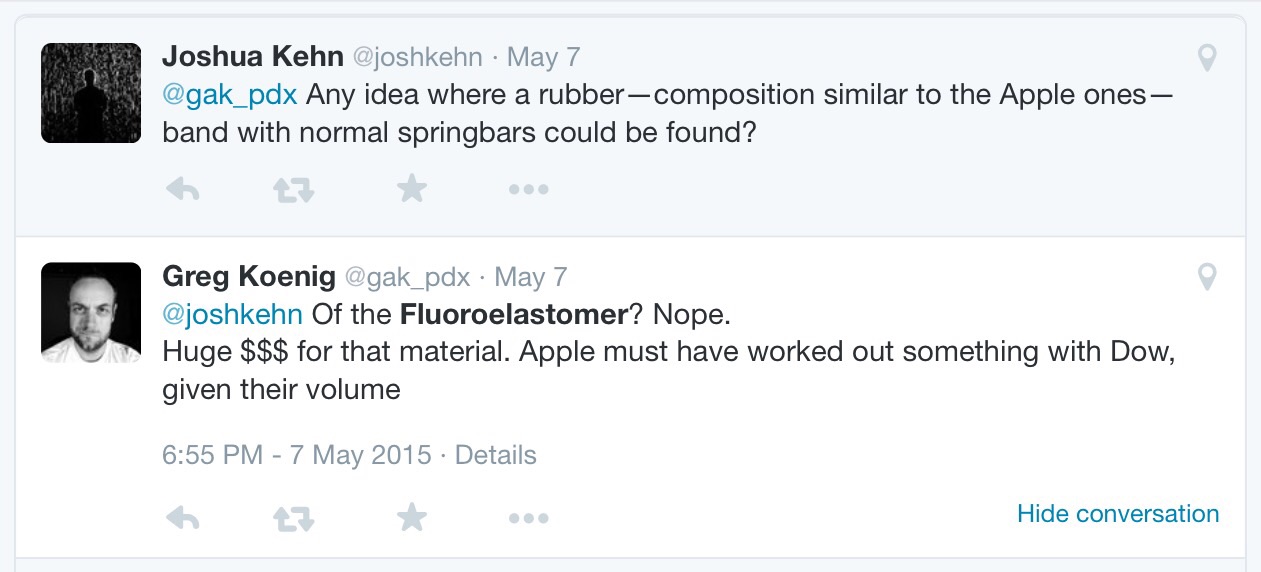The height and width of the screenshot is (572, 1261).
Task: Open tweet Details link
Action: tap(495, 456)
